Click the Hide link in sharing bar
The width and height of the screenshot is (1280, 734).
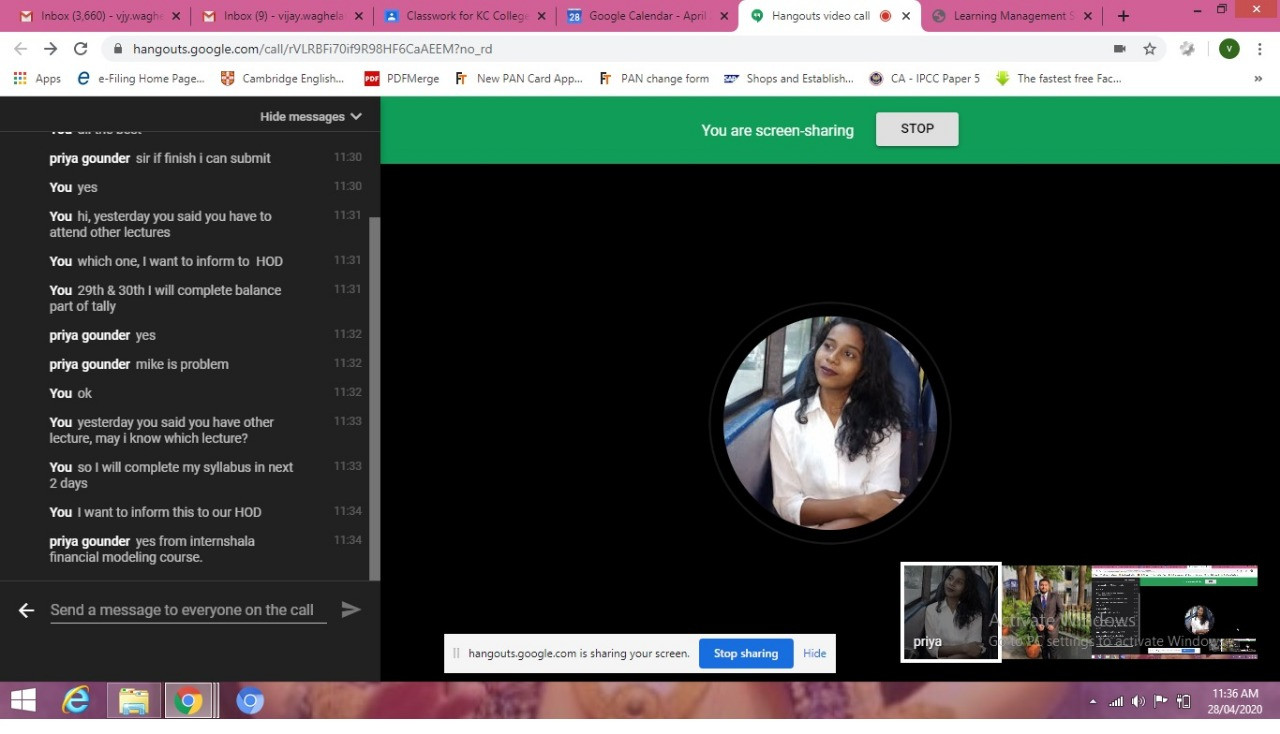[x=814, y=653]
